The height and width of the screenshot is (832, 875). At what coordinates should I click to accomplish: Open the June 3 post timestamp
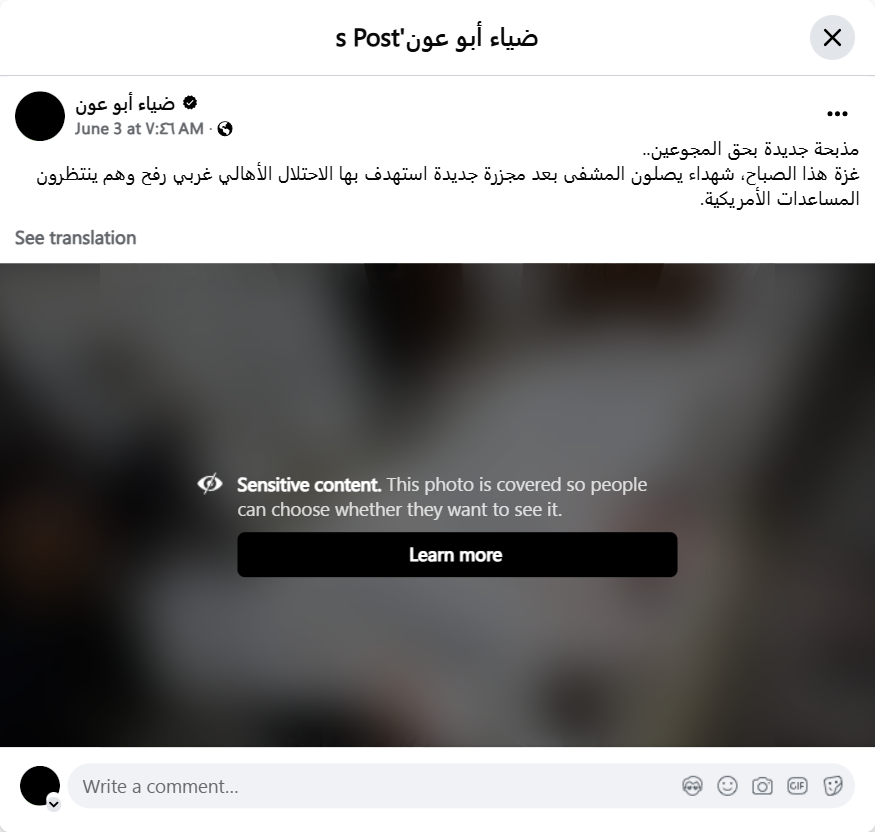(139, 129)
